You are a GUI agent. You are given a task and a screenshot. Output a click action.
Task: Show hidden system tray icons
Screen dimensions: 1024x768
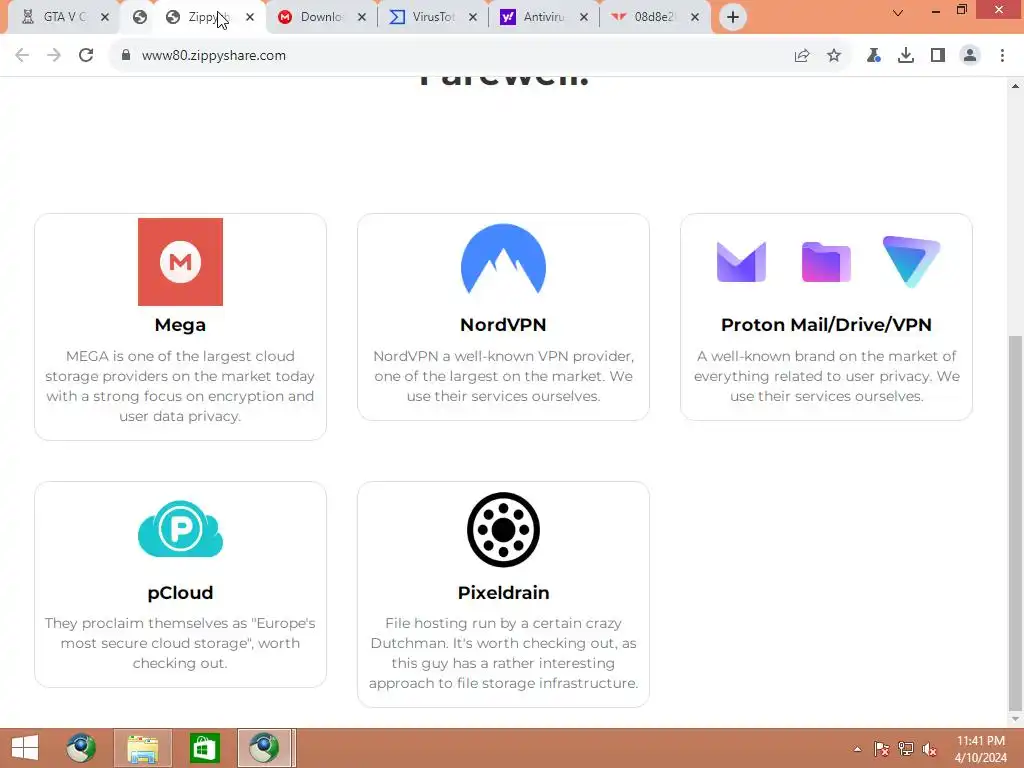(x=857, y=749)
